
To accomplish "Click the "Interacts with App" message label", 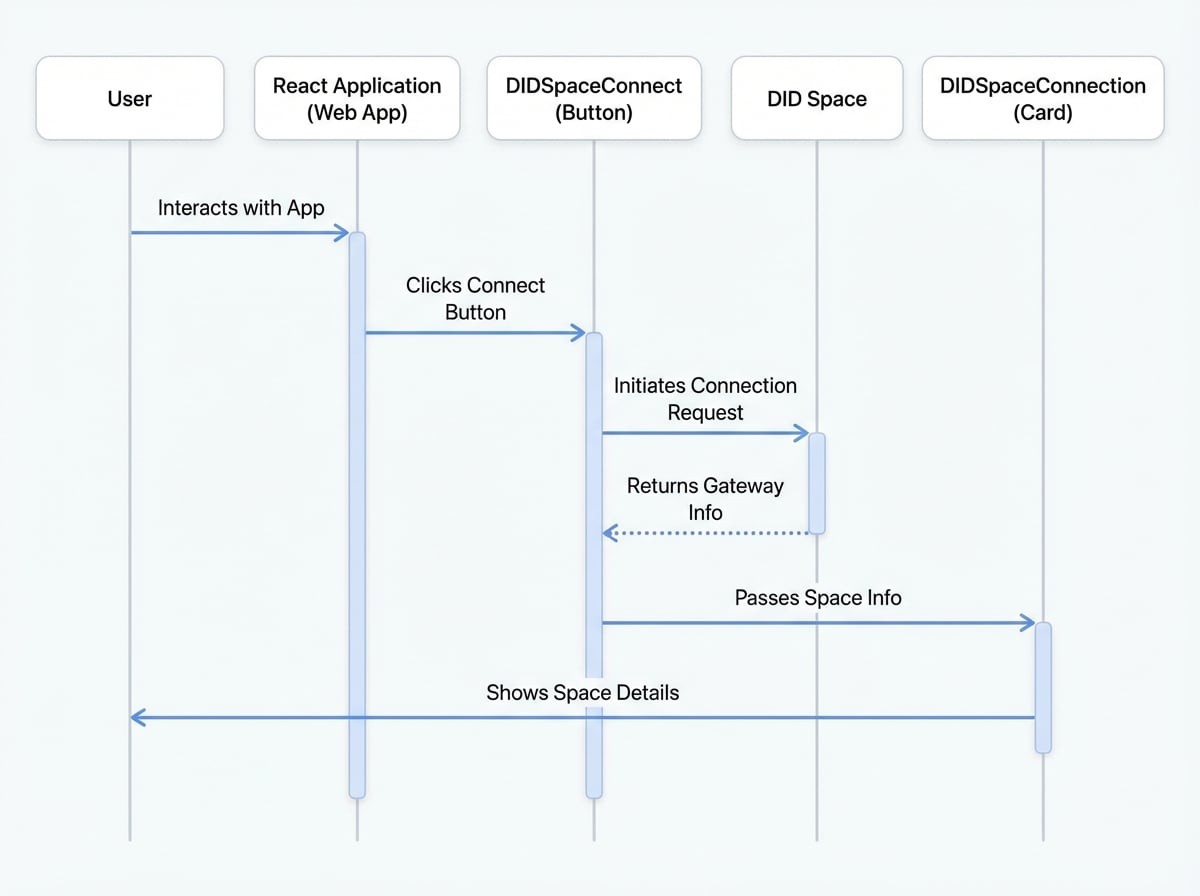I will tap(241, 208).
